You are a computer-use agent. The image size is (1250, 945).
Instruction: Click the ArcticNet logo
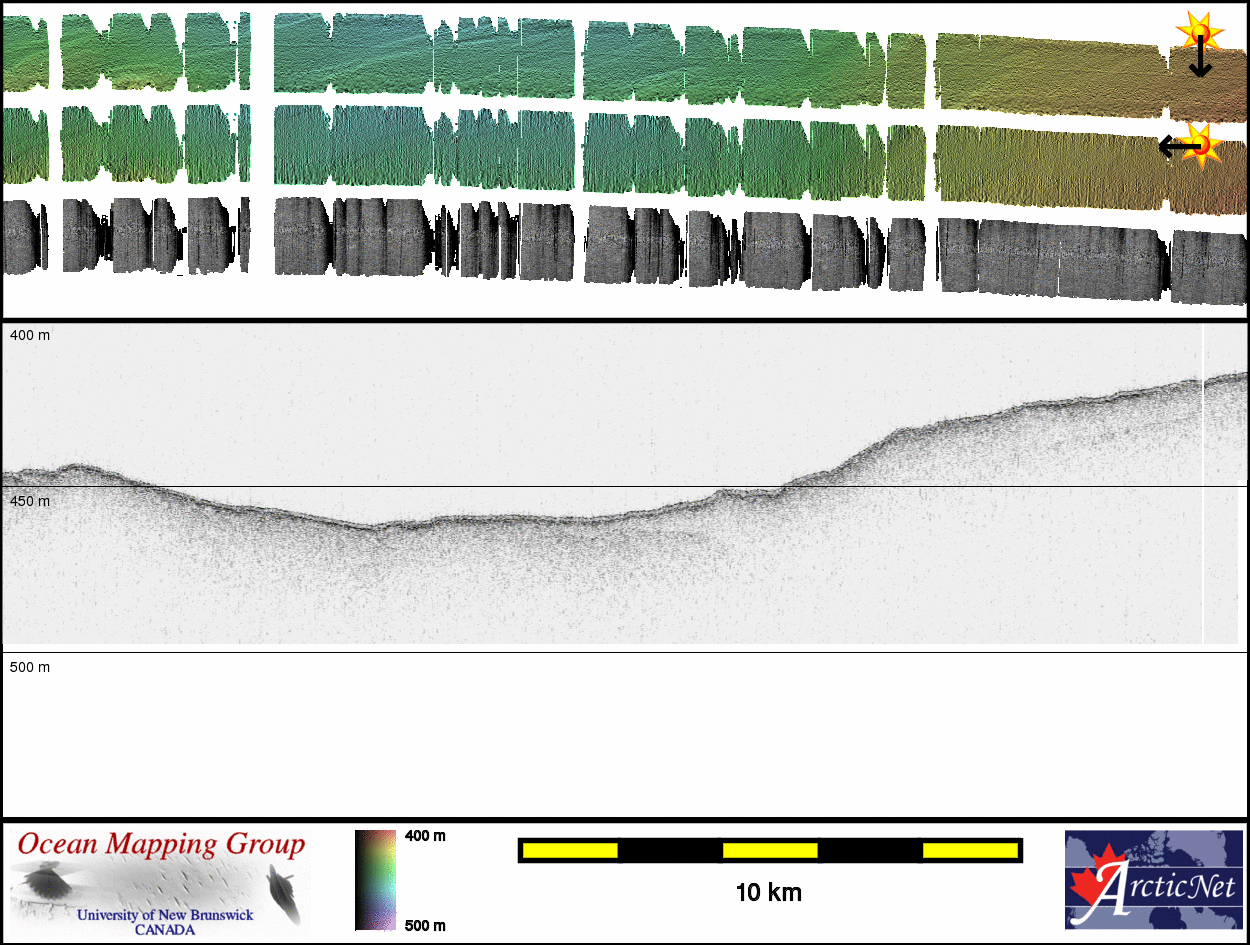point(1153,880)
